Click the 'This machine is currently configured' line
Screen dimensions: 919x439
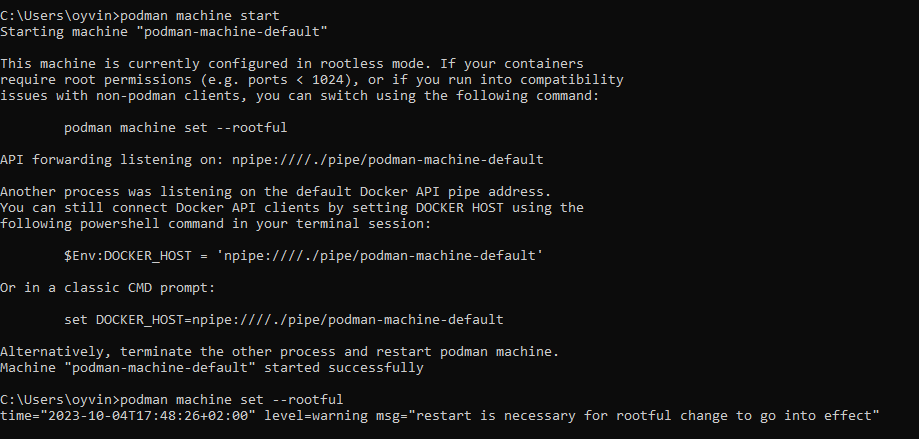click(292, 63)
